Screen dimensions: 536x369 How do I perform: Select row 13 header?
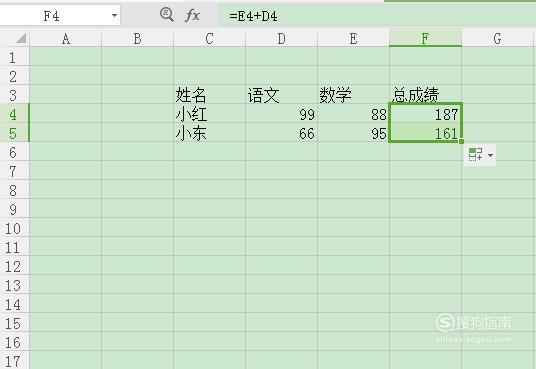14,285
